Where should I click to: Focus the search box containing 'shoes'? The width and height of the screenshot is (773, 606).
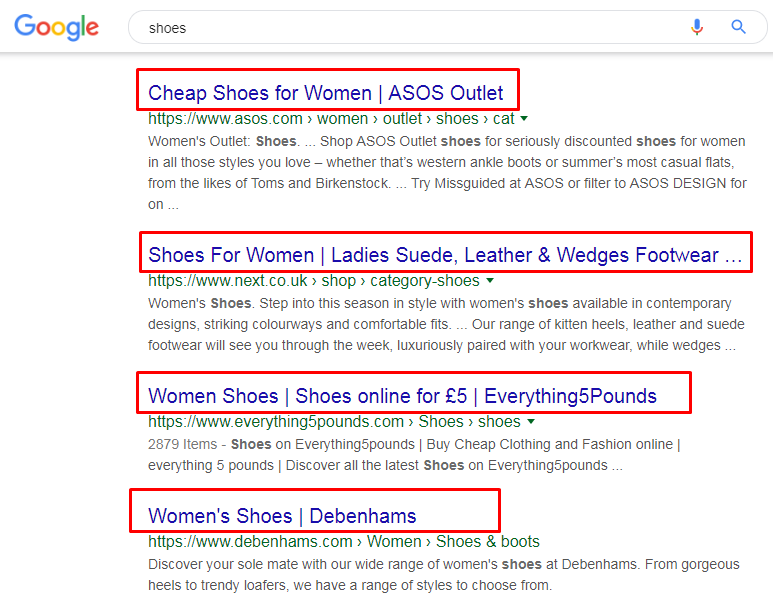tap(400, 28)
